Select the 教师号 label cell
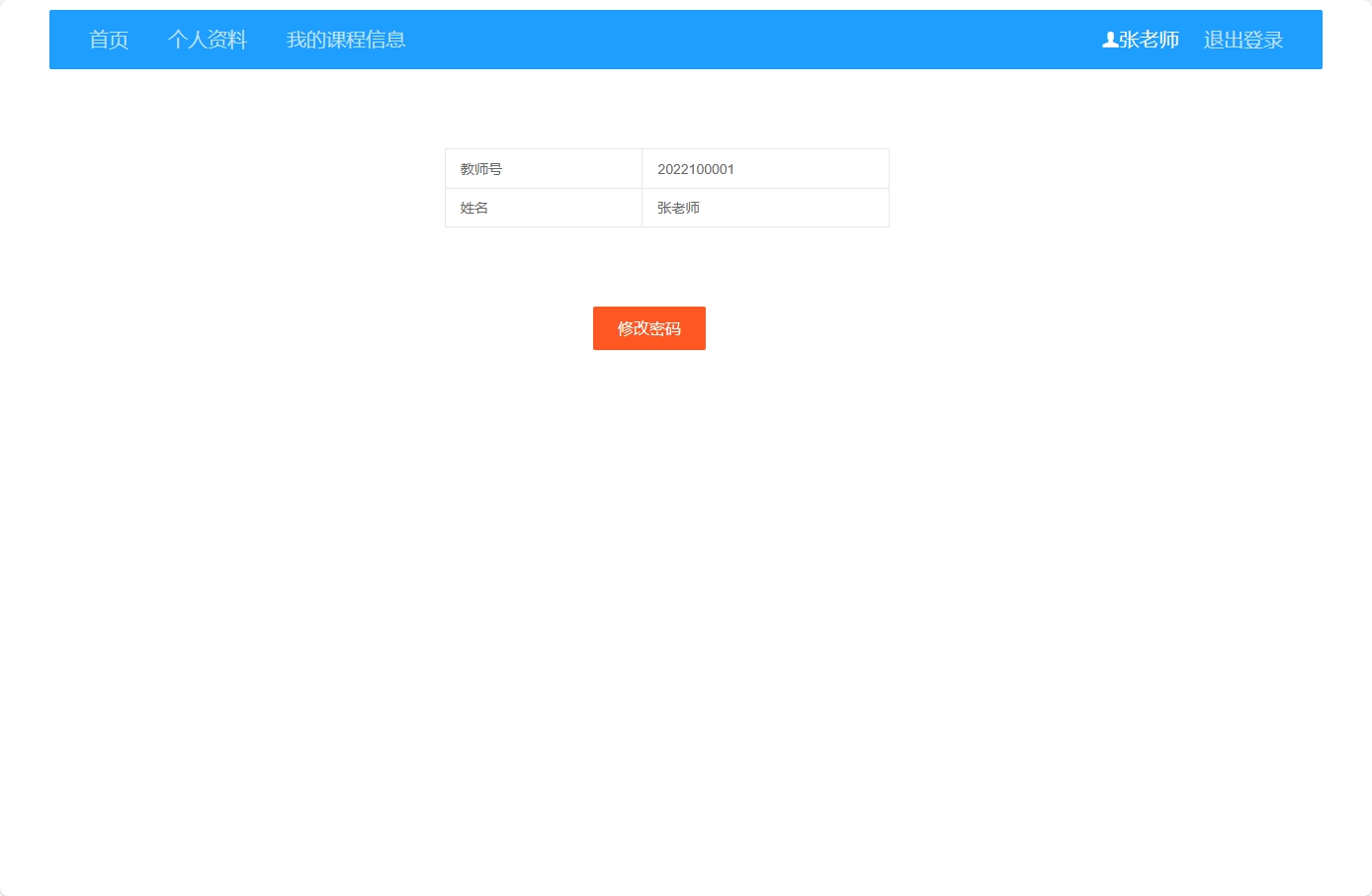Image resolution: width=1372 pixels, height=896 pixels. [x=544, y=169]
